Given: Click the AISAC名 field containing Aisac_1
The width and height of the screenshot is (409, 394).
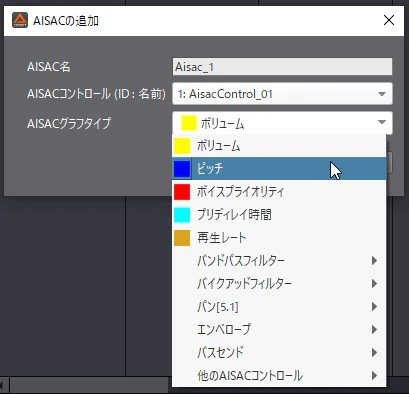Looking at the screenshot, I should coord(282,67).
